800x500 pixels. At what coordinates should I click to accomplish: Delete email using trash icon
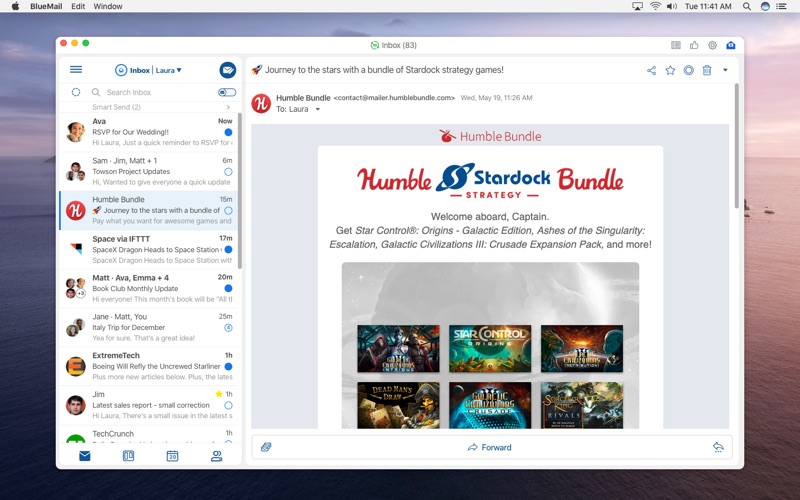point(707,70)
